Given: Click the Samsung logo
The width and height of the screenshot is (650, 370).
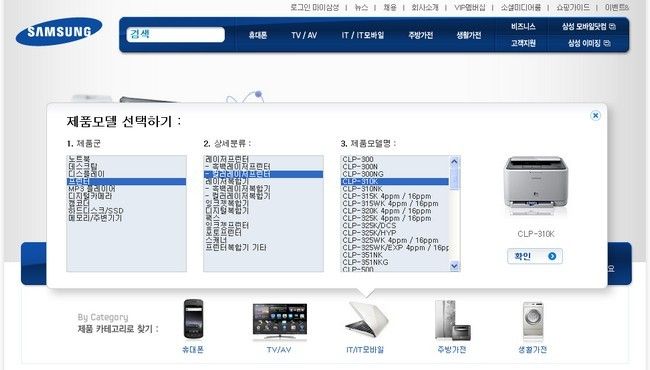Looking at the screenshot, I should 59,31.
